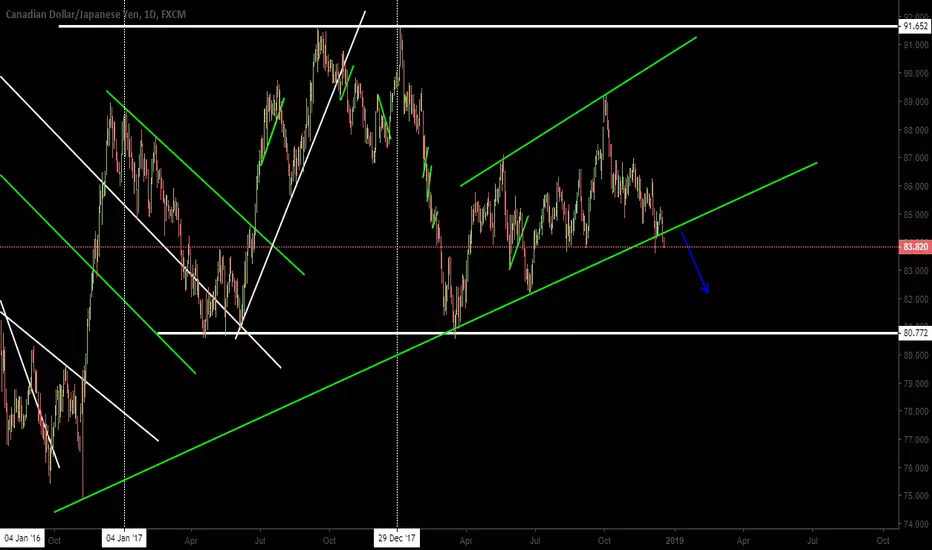Select the 80.772 price level label

[x=915, y=333]
